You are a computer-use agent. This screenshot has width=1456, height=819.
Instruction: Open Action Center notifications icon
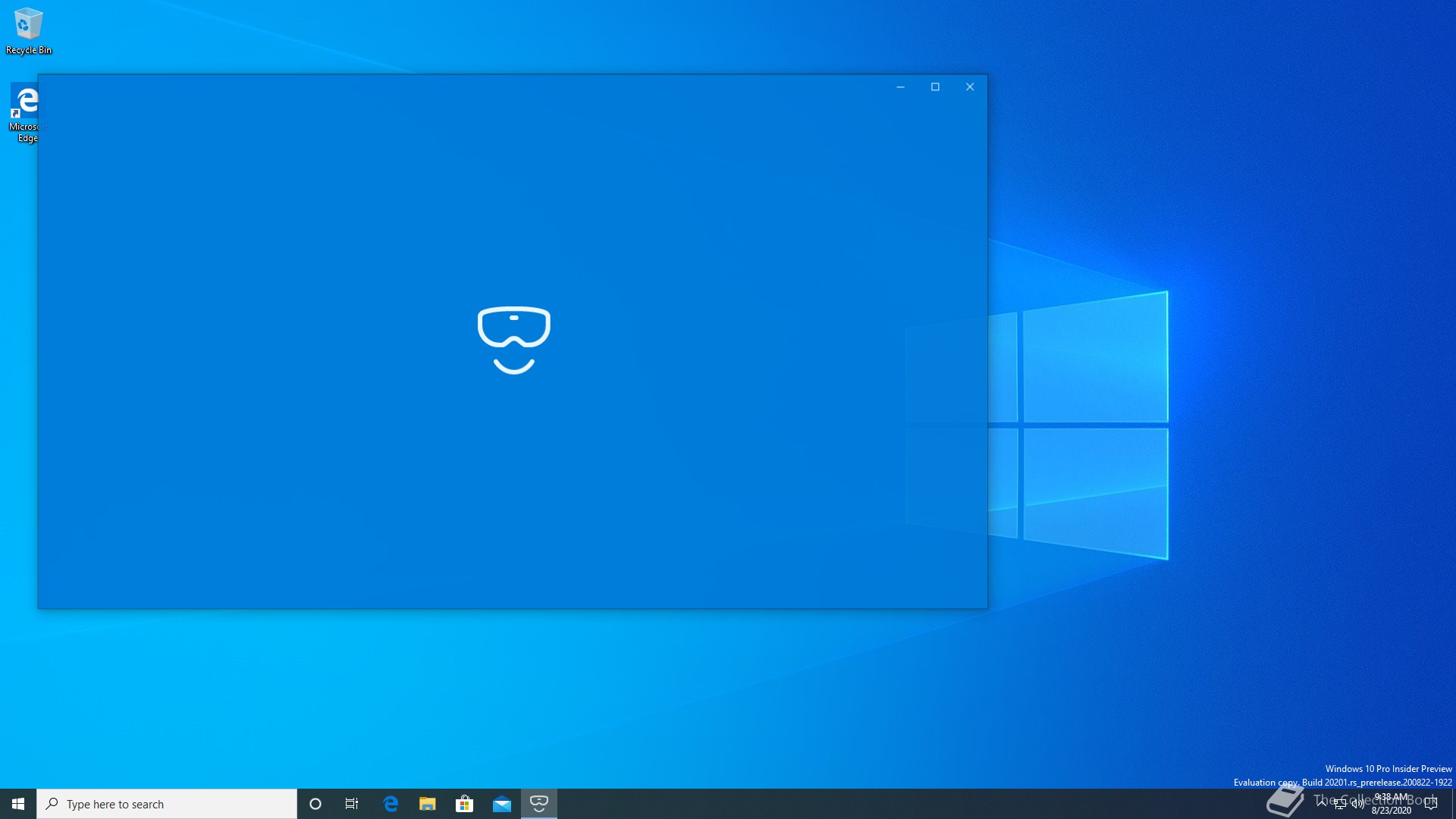pyautogui.click(x=1432, y=804)
